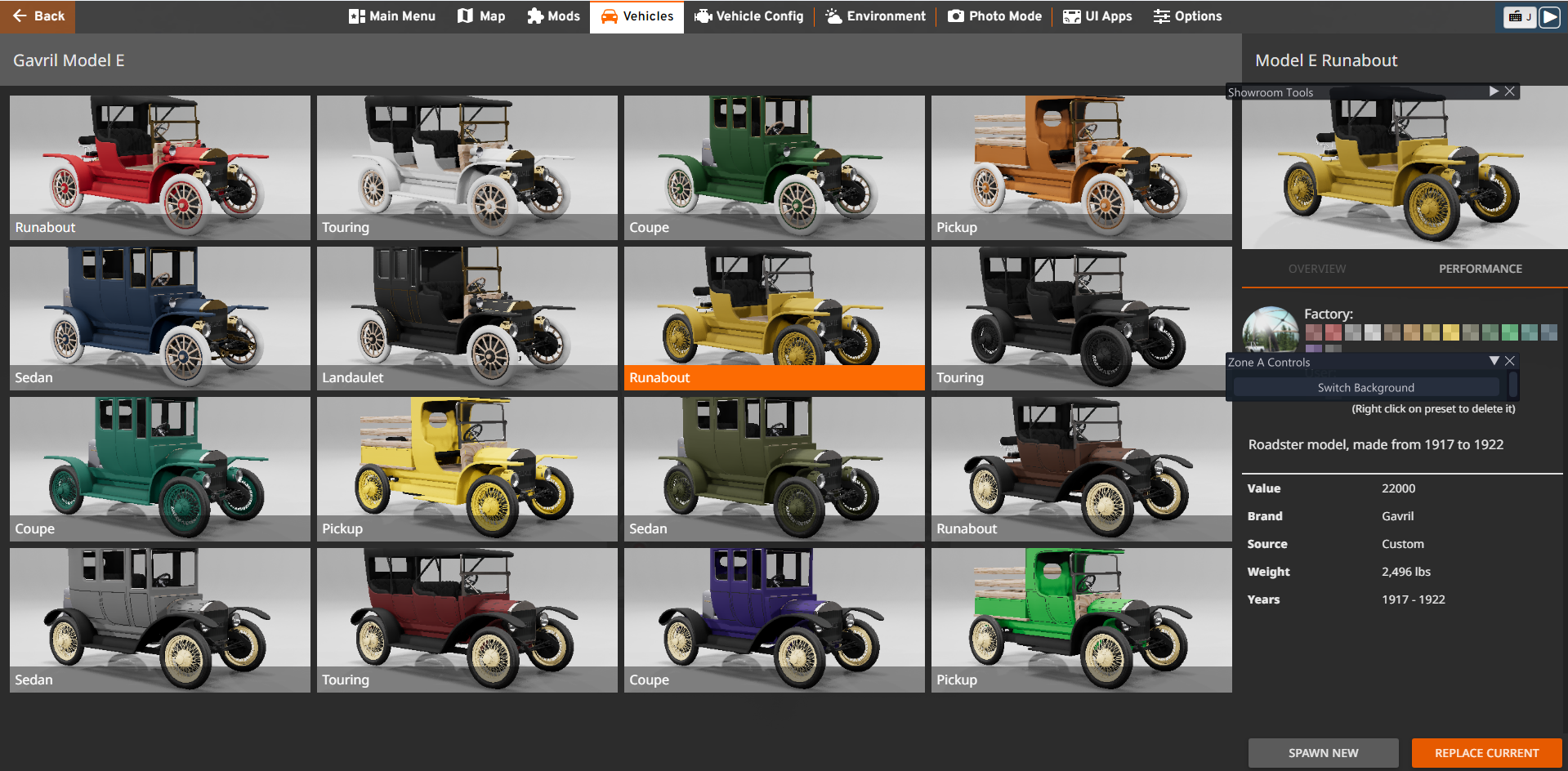
Task: Click the Options sliders icon
Action: tap(1161, 16)
